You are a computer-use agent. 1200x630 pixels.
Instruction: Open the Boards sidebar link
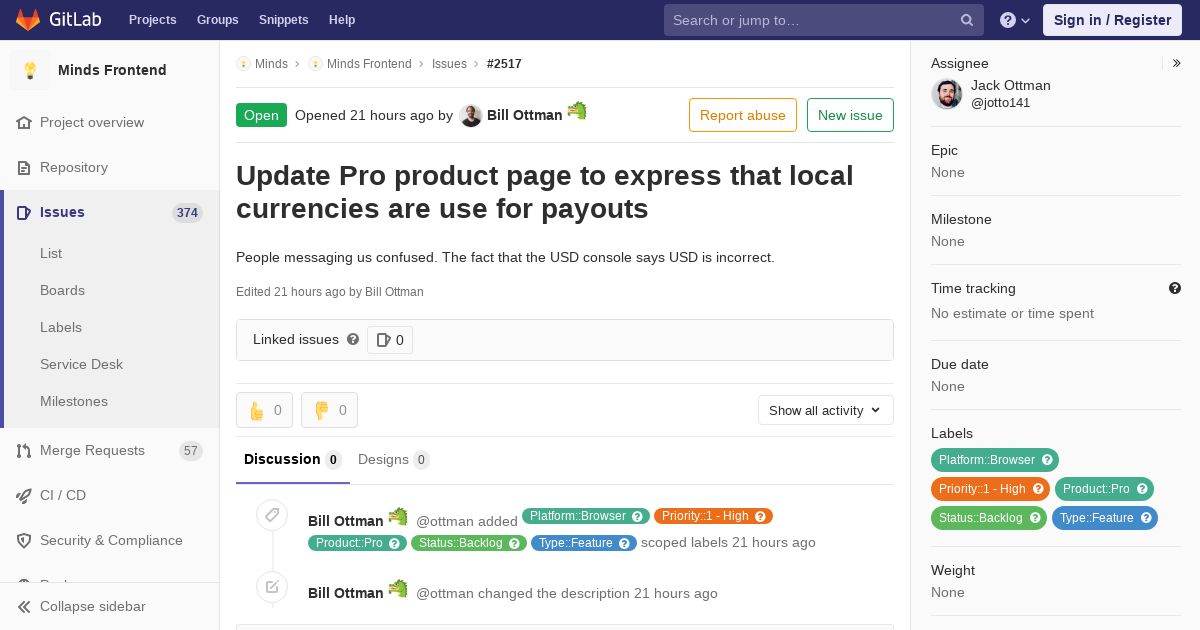[x=62, y=290]
